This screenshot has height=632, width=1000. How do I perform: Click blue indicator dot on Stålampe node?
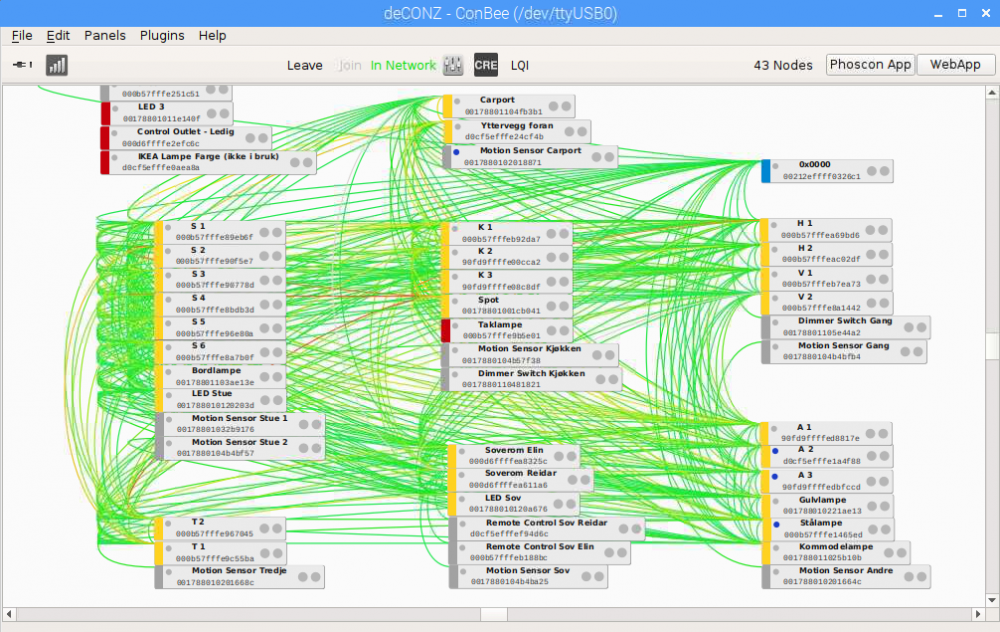tap(776, 524)
